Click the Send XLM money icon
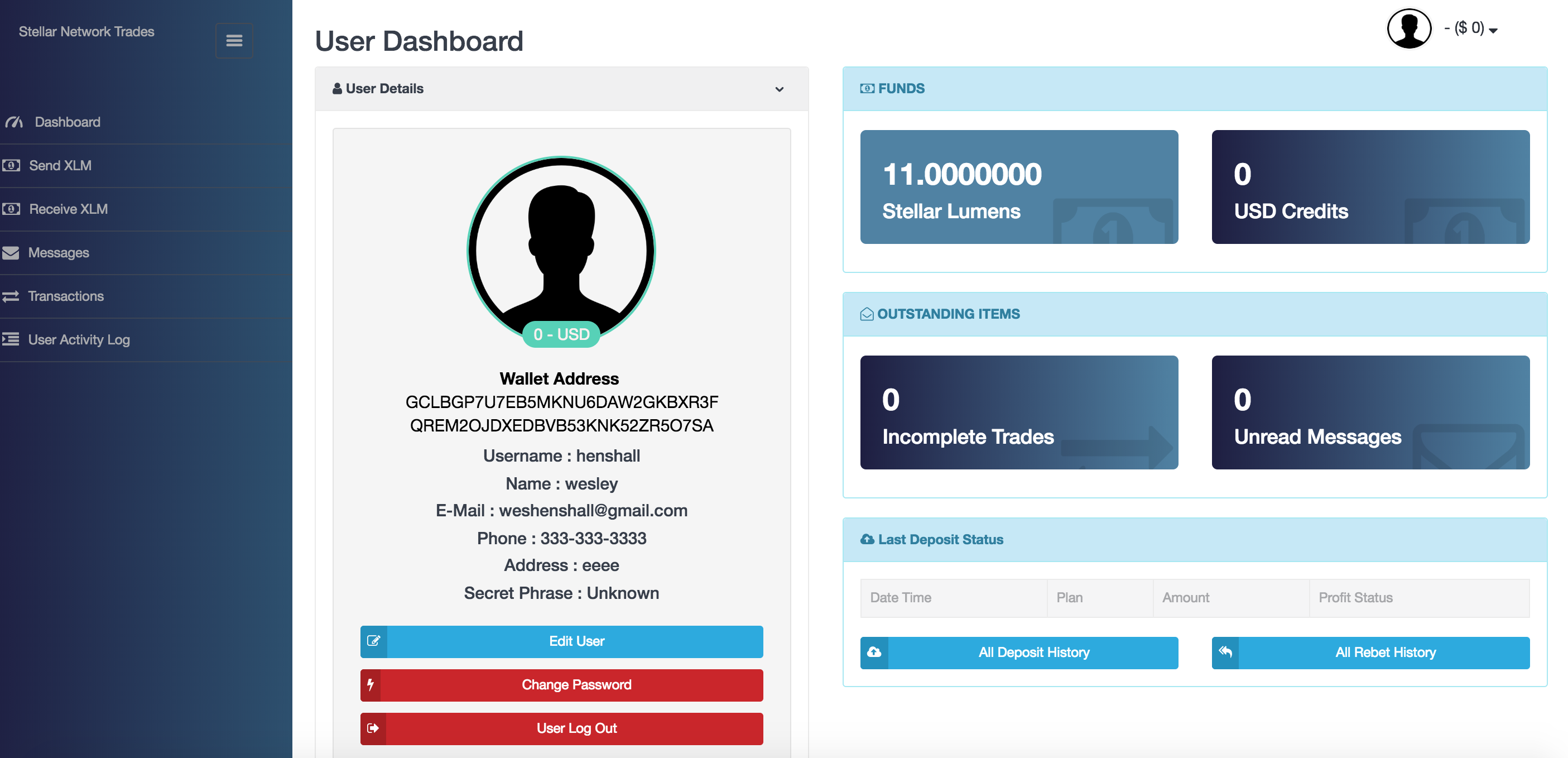Viewport: 1568px width, 758px height. 11,165
